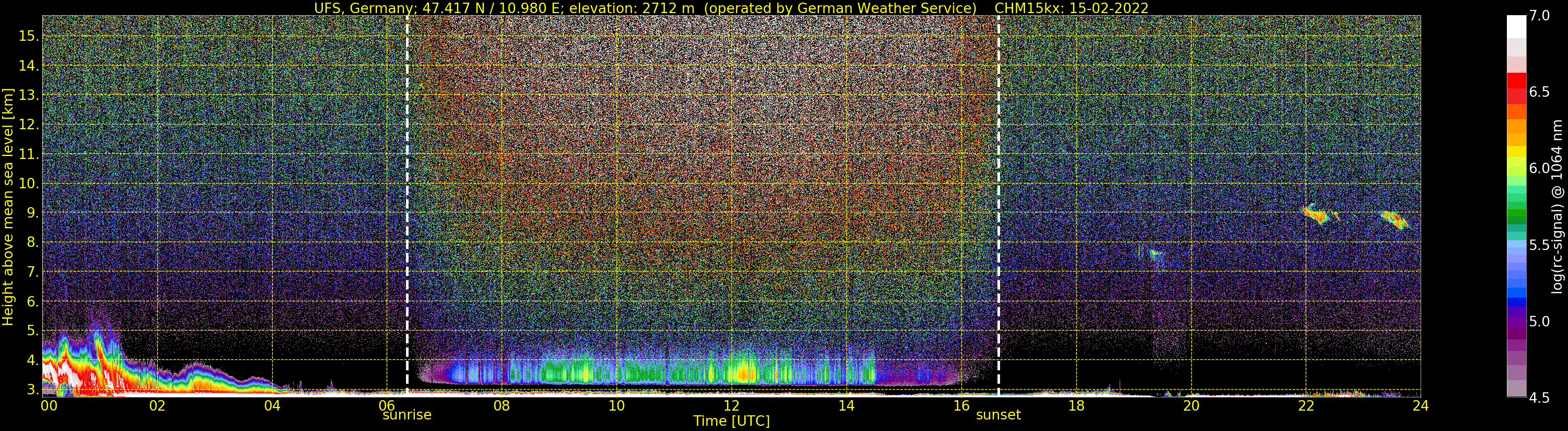Click time axis tick '18'

click(1076, 405)
